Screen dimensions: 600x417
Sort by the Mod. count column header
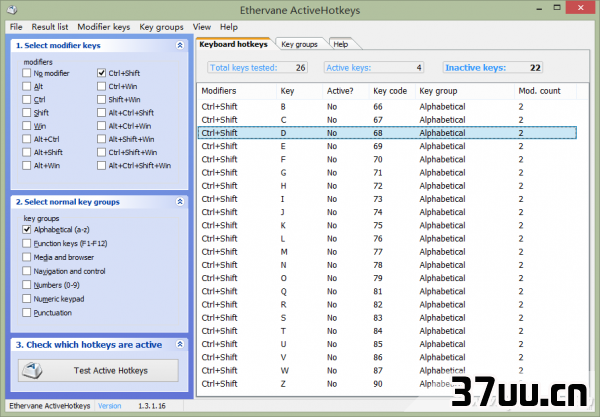545,91
